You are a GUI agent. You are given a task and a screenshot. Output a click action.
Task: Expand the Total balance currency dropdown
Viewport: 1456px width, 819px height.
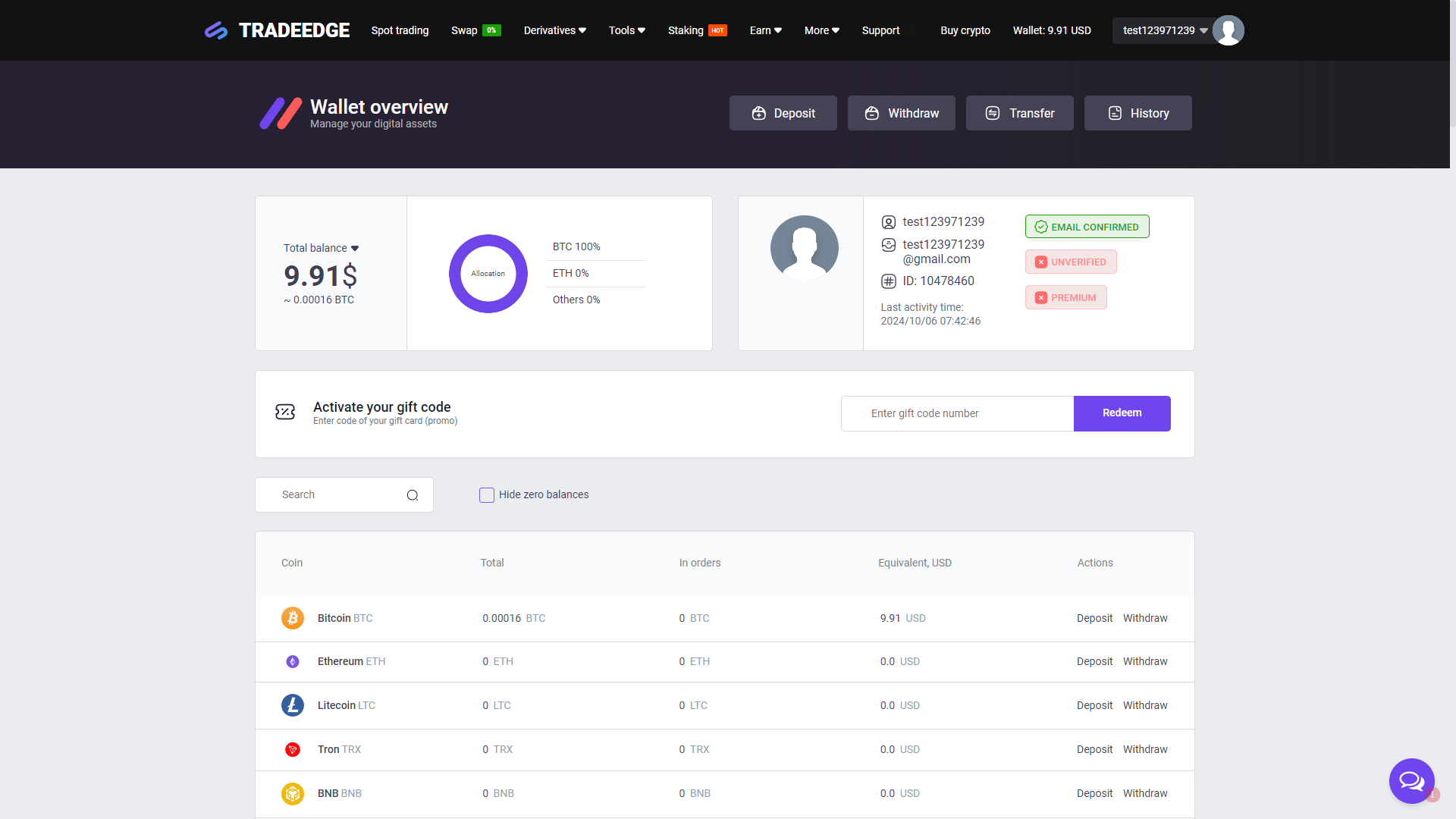point(355,249)
